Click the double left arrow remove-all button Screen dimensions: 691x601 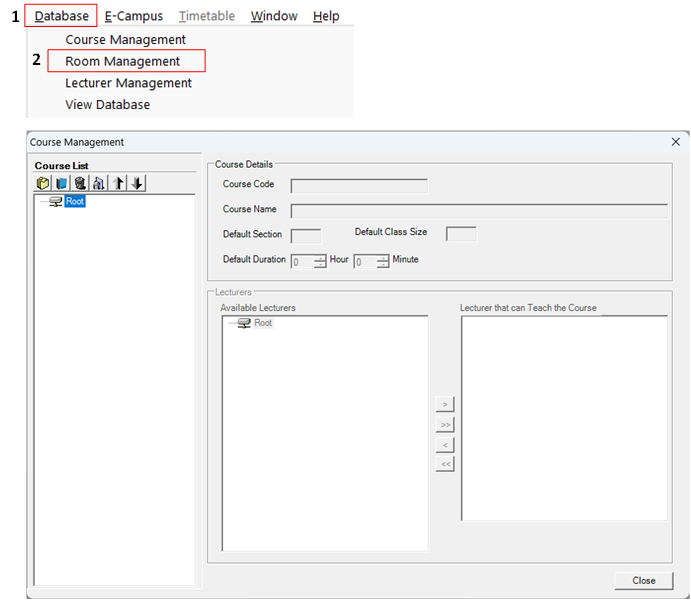coord(445,464)
